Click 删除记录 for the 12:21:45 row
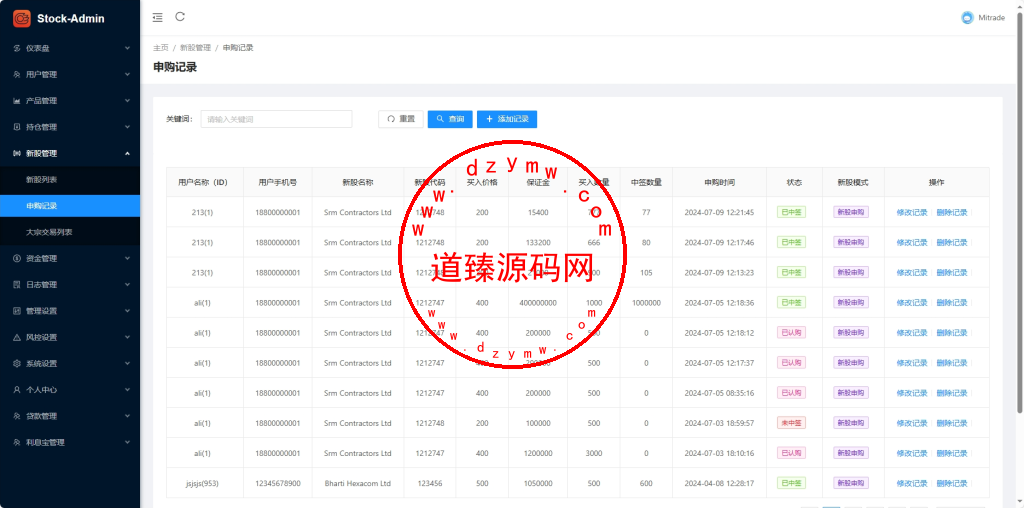1024x508 pixels. (952, 212)
